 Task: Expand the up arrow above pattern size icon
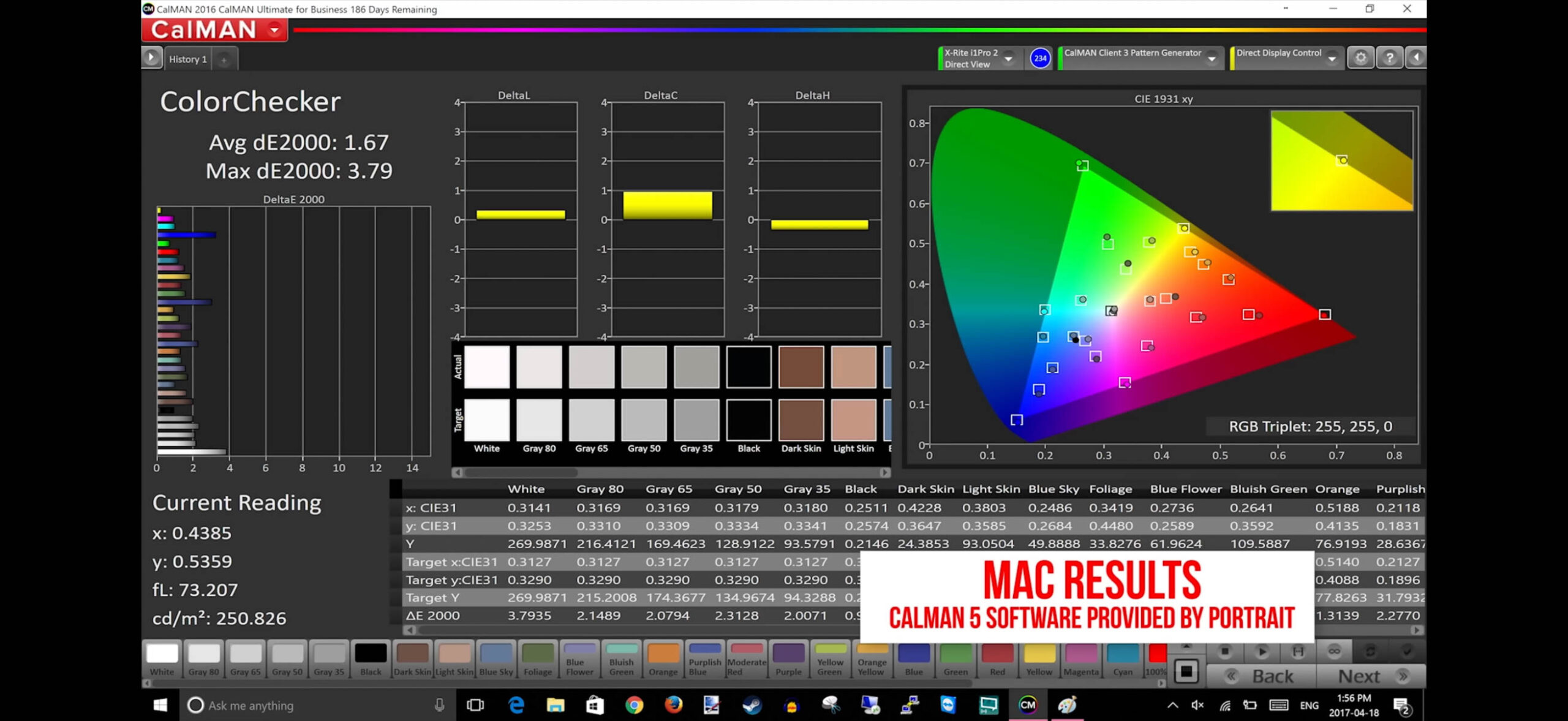point(1186,647)
